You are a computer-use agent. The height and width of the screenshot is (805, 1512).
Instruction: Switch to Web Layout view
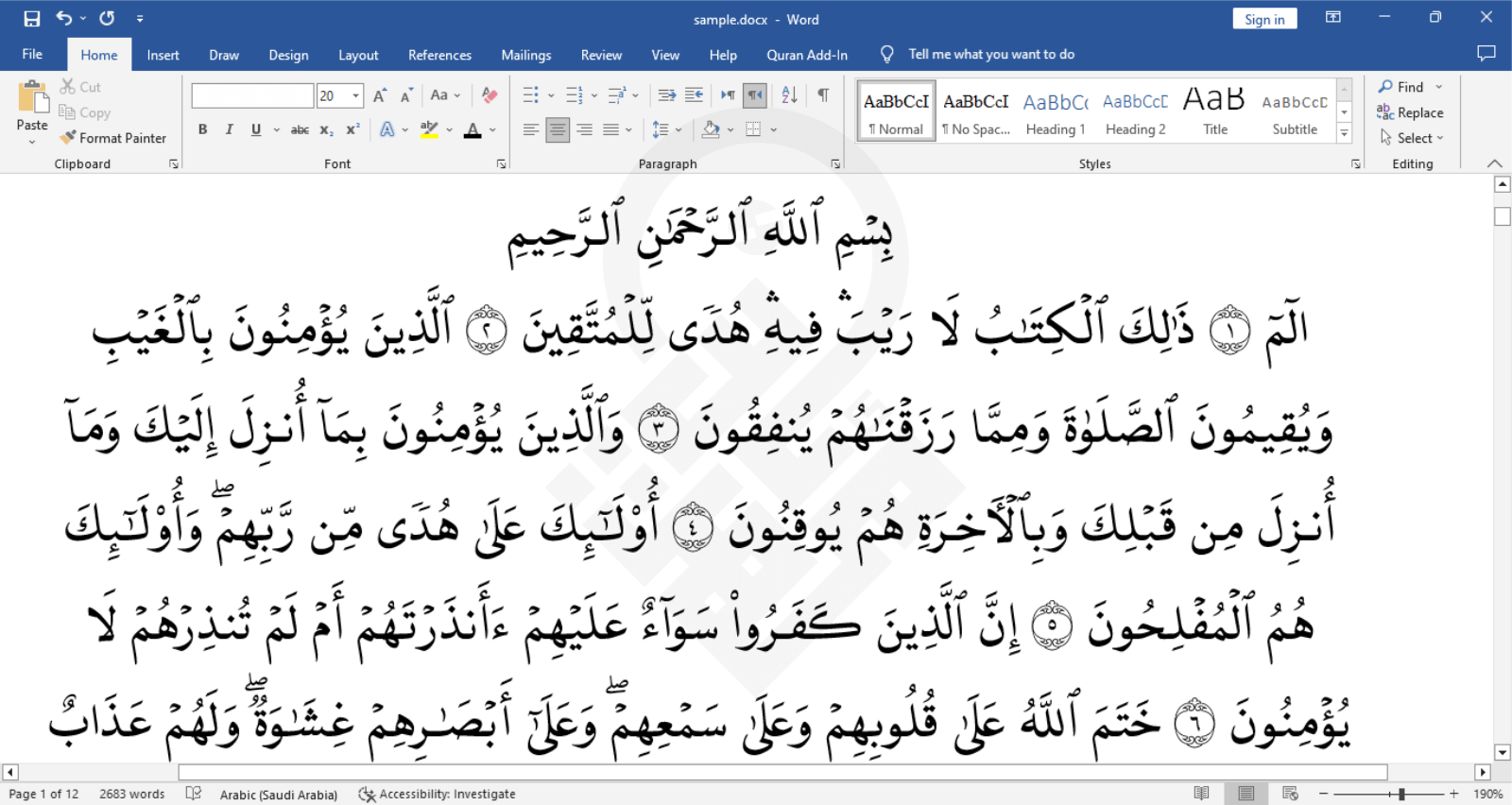coord(1291,794)
